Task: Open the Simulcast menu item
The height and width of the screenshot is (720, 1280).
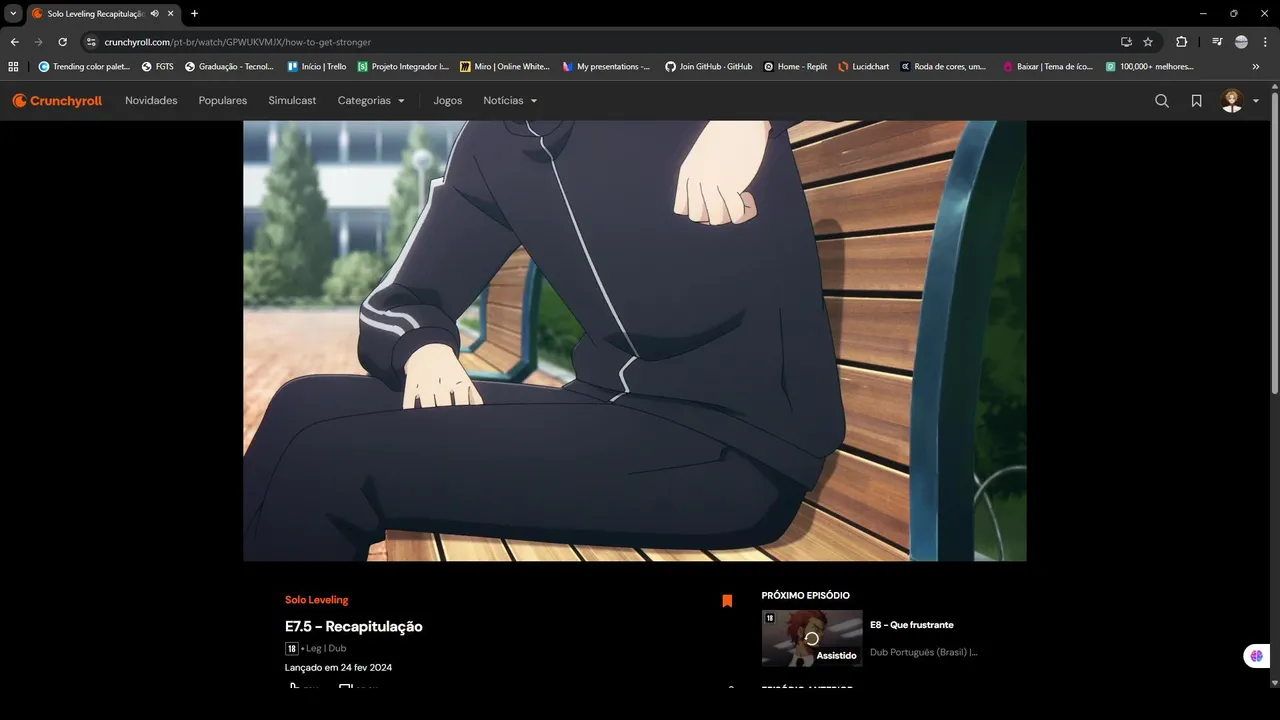Action: point(292,101)
